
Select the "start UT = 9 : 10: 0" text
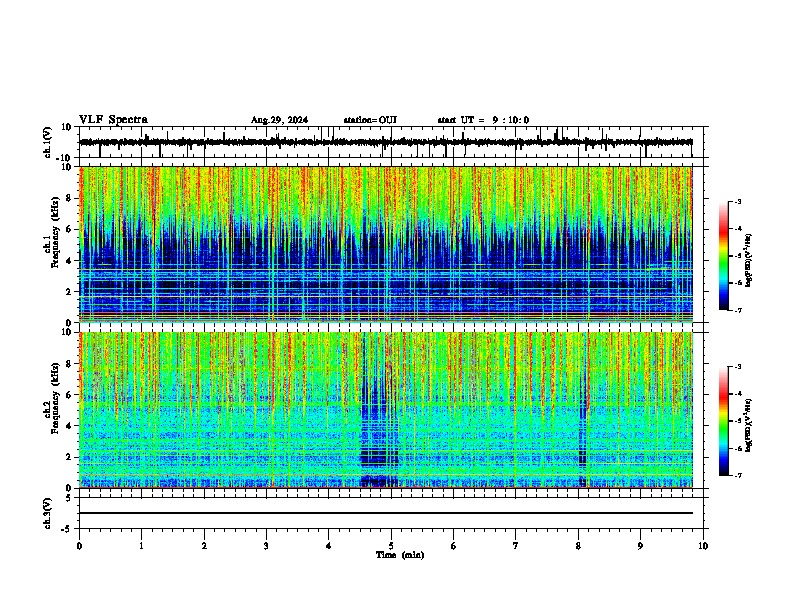tap(483, 120)
